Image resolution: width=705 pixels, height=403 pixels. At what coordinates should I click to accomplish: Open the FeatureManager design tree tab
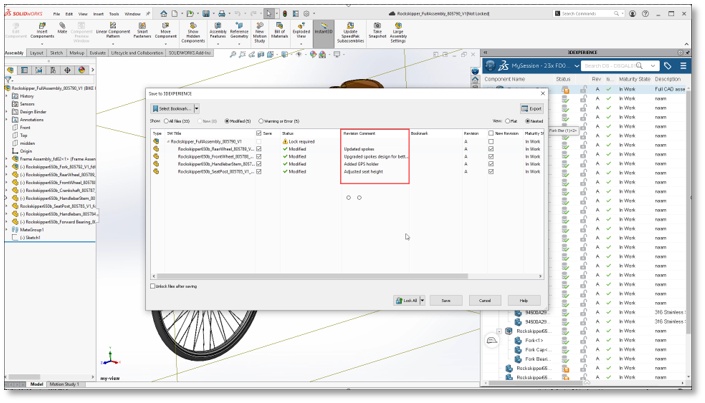[10, 70]
